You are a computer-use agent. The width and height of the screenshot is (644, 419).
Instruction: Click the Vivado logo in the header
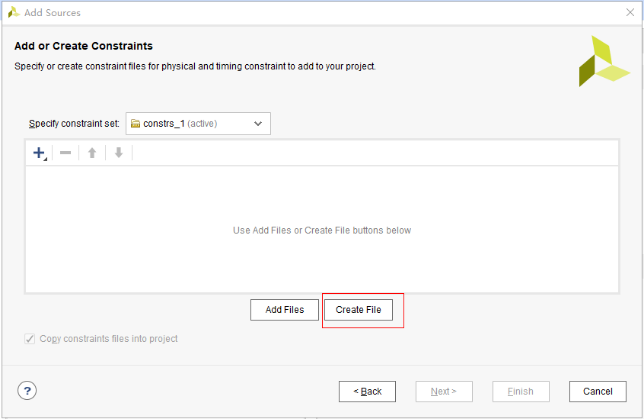pyautogui.click(x=604, y=61)
